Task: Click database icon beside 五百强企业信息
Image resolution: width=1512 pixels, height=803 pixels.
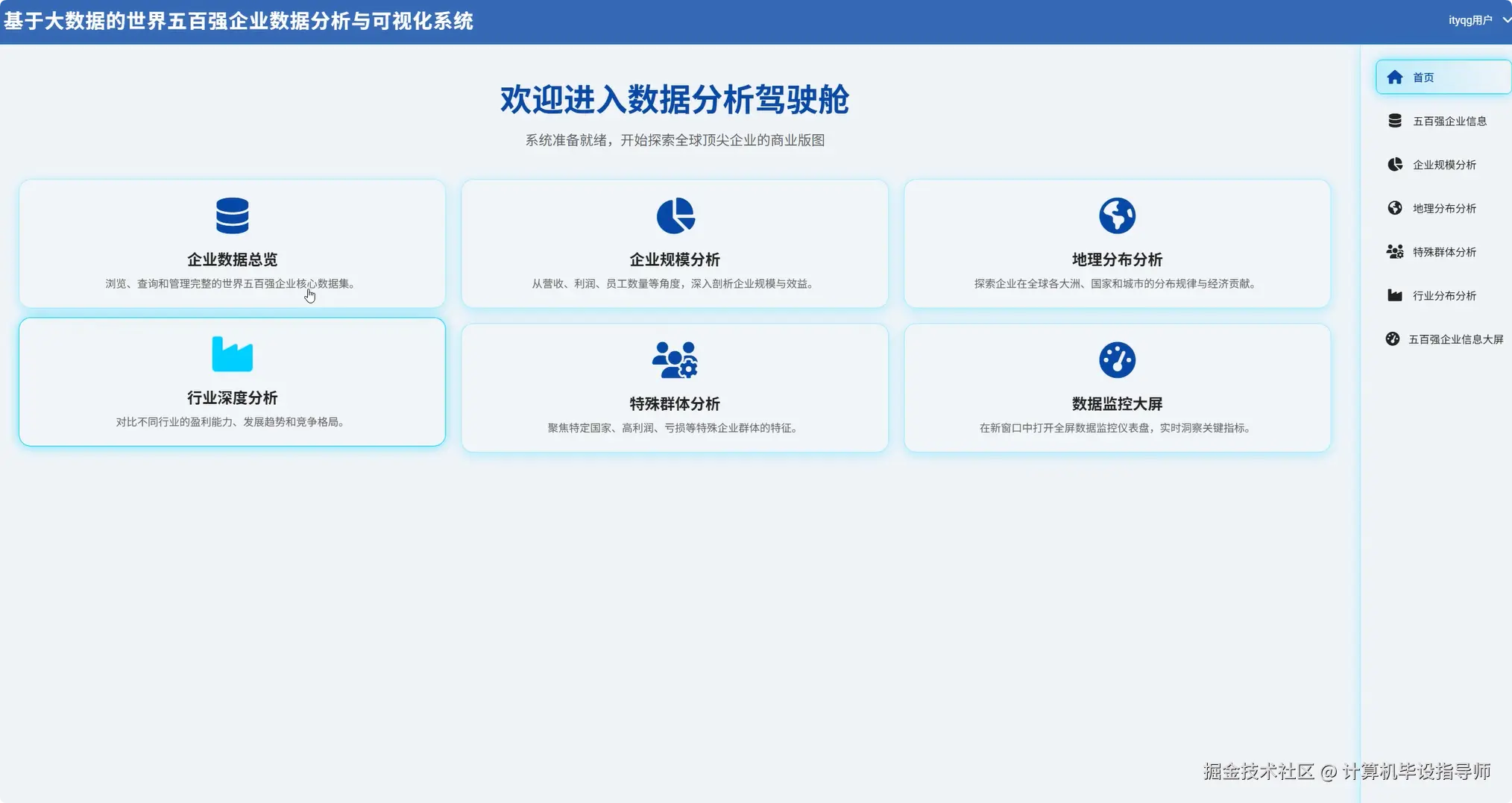Action: pyautogui.click(x=1394, y=121)
